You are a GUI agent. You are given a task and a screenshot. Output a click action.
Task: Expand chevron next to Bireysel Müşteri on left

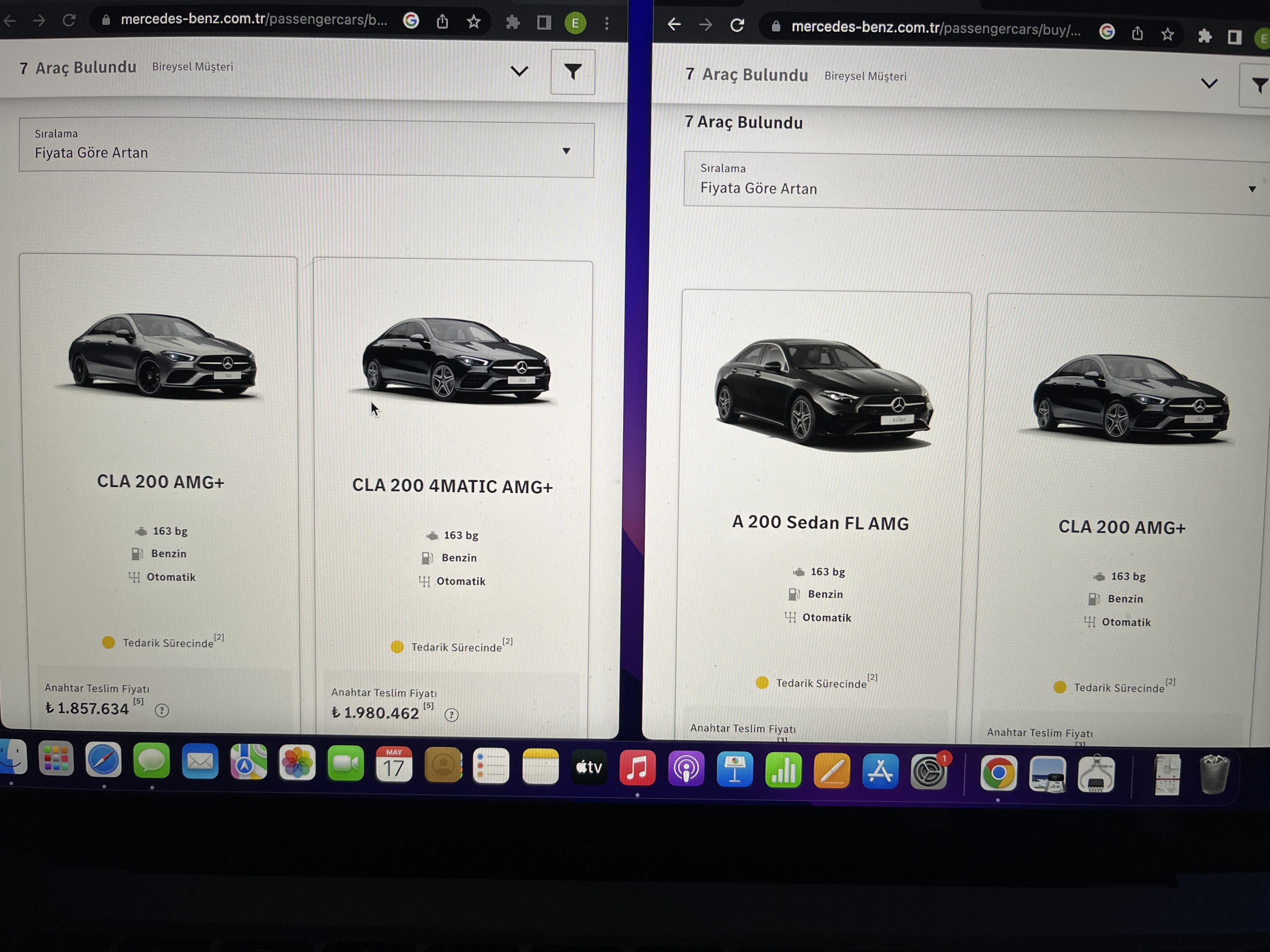[520, 71]
